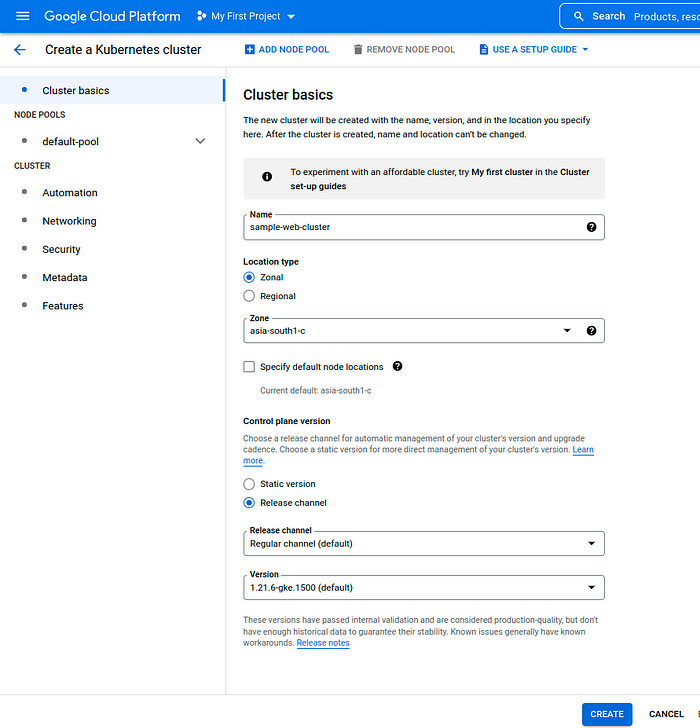Open the Version dropdown
The width and height of the screenshot is (700, 728).
[423, 587]
